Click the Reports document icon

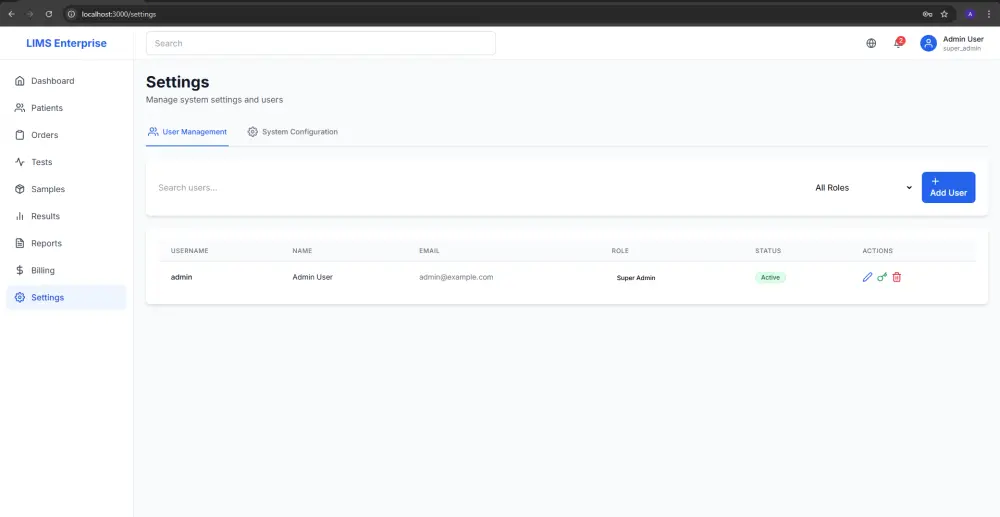[20, 244]
